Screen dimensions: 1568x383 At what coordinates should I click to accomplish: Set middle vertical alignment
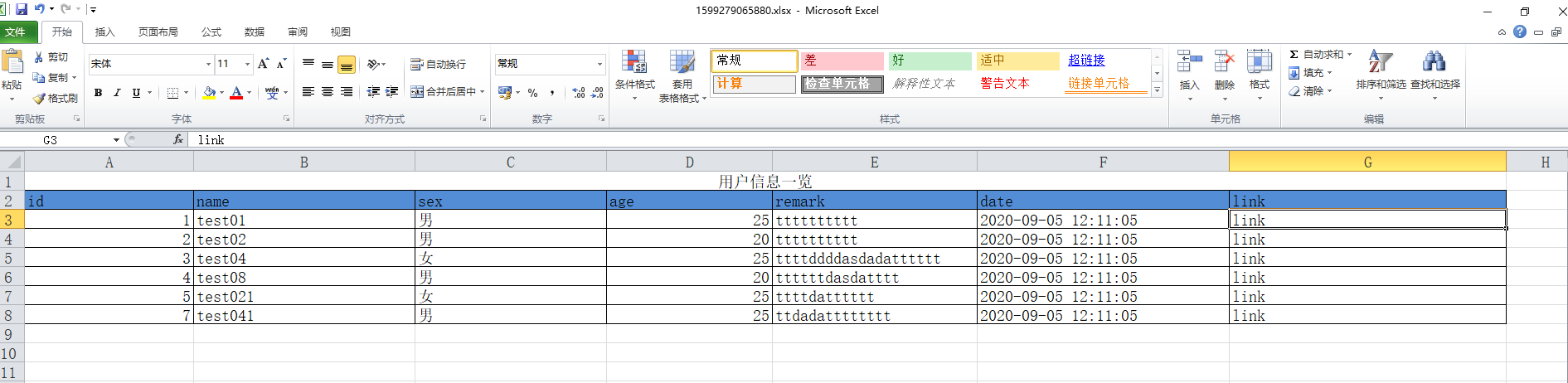[x=328, y=64]
